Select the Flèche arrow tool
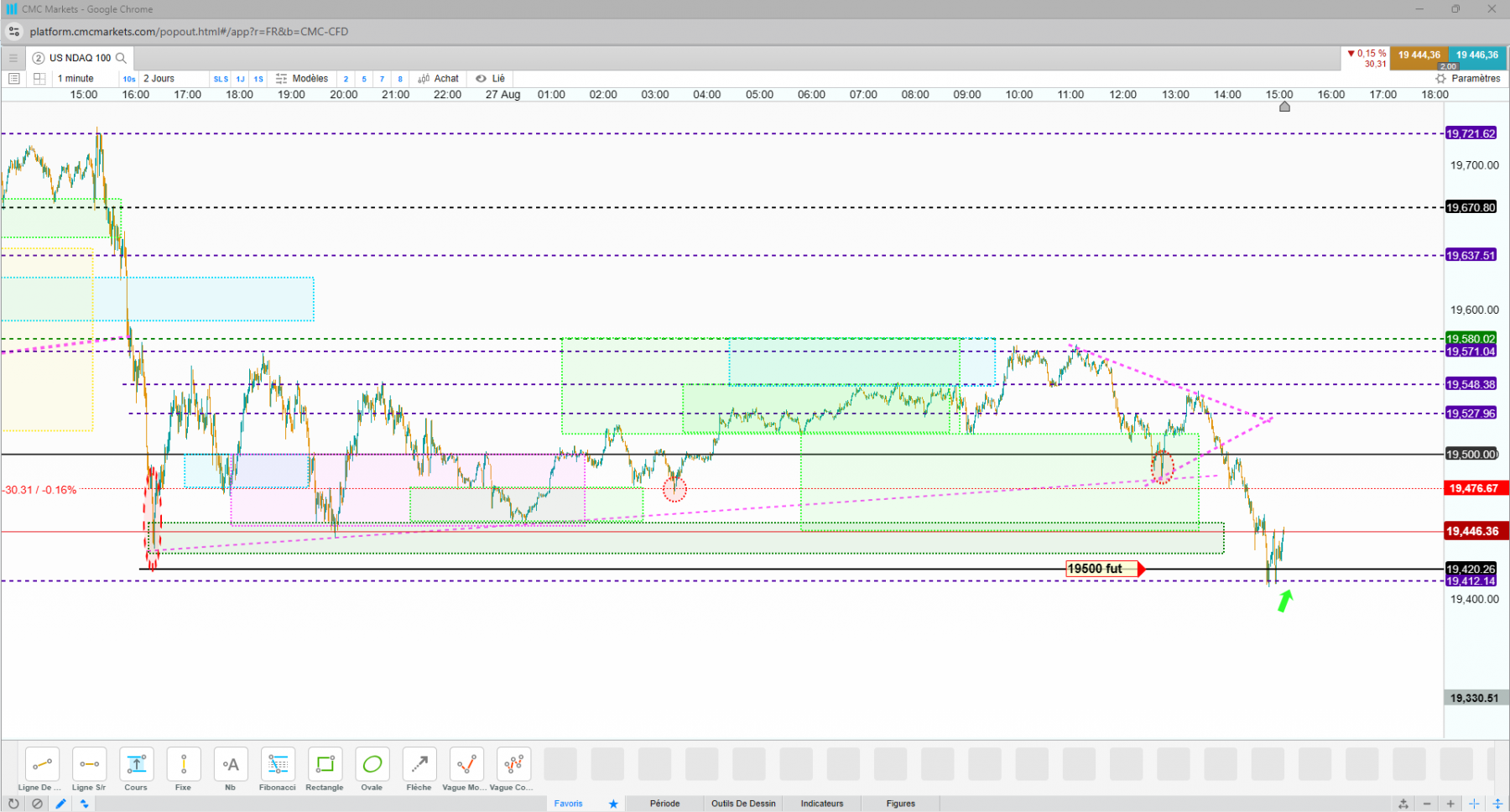Image resolution: width=1510 pixels, height=812 pixels. point(419,764)
